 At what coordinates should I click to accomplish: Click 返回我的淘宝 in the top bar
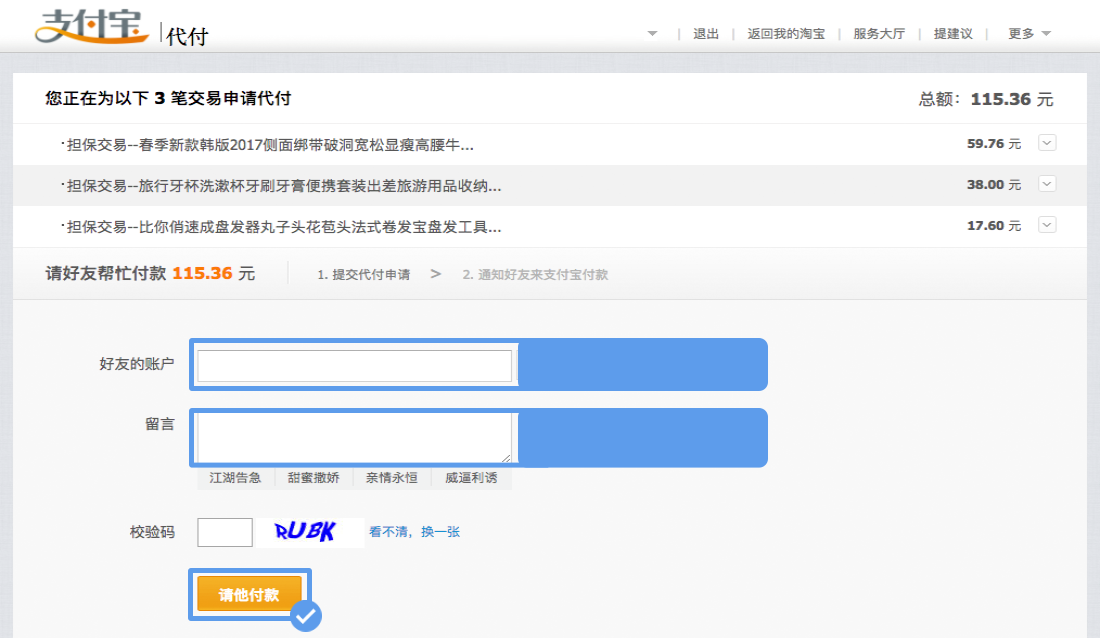point(786,33)
